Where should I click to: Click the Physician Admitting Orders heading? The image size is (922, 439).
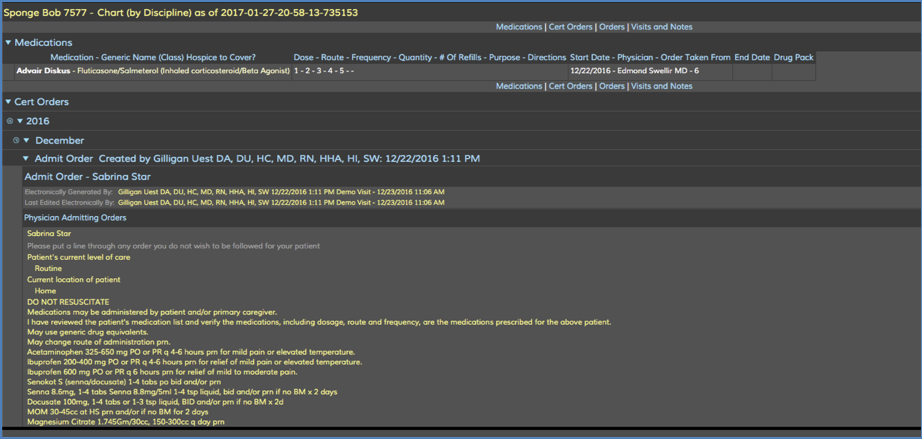pos(75,218)
